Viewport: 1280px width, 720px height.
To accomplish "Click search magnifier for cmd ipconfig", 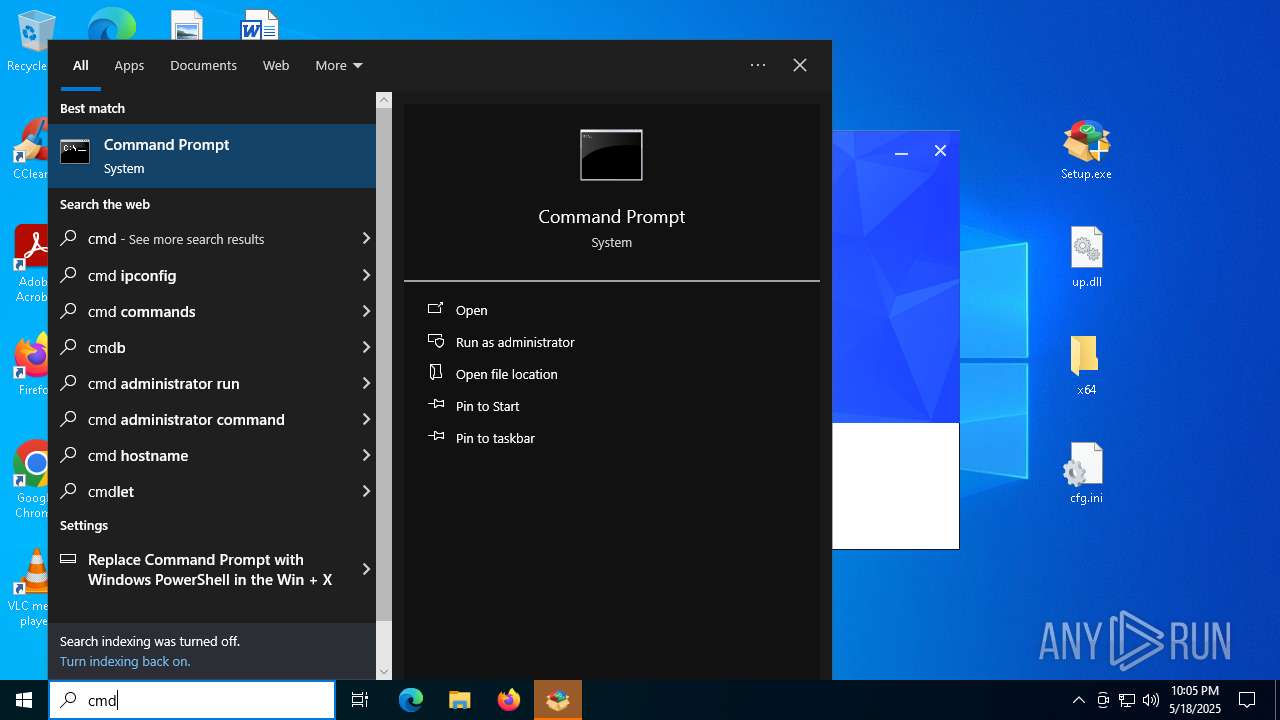I will pyautogui.click(x=69, y=275).
